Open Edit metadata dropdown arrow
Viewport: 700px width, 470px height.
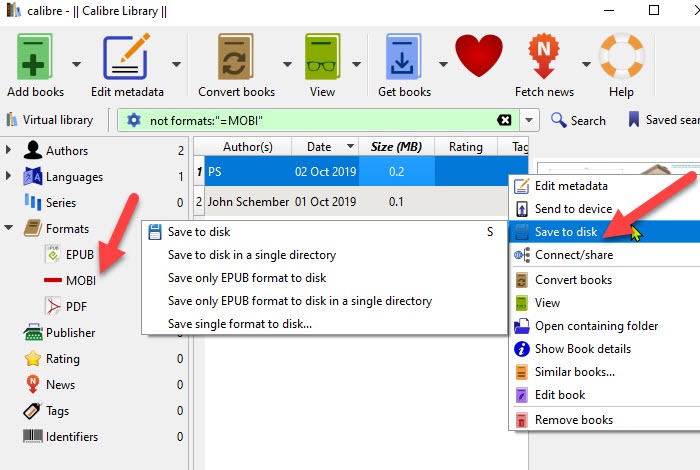coord(176,64)
